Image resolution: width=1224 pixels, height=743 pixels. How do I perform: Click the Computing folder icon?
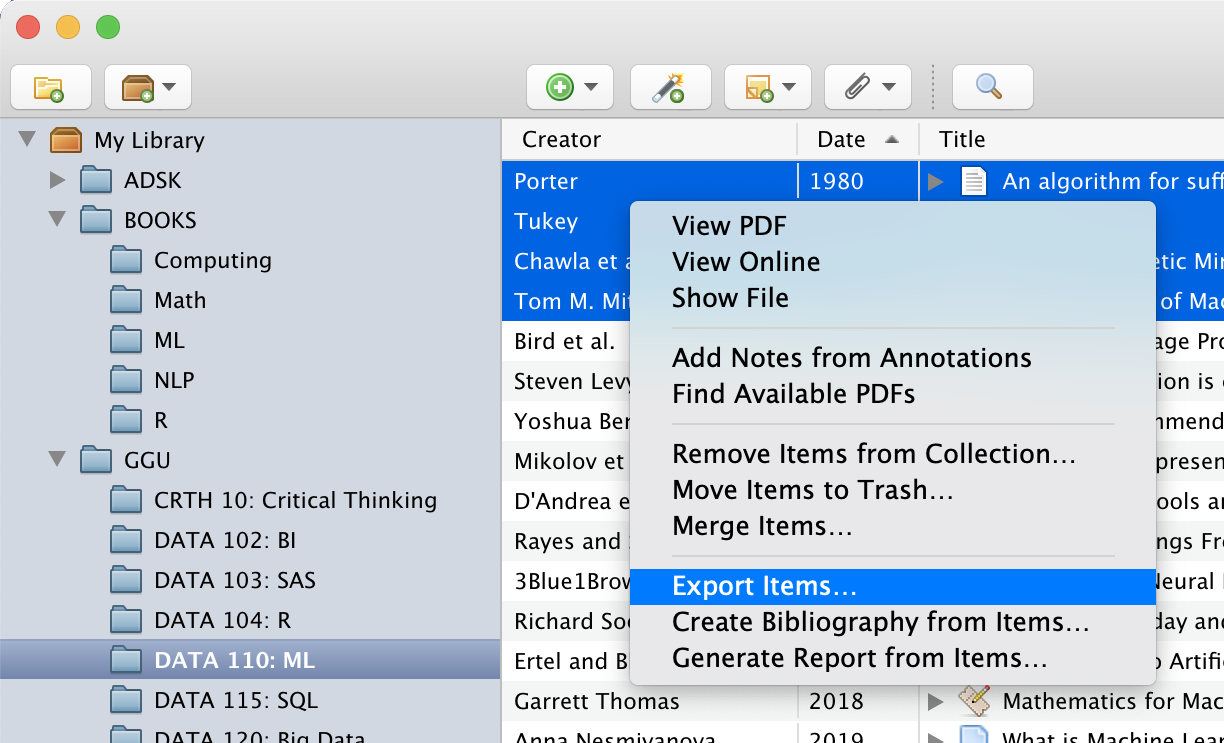126,260
